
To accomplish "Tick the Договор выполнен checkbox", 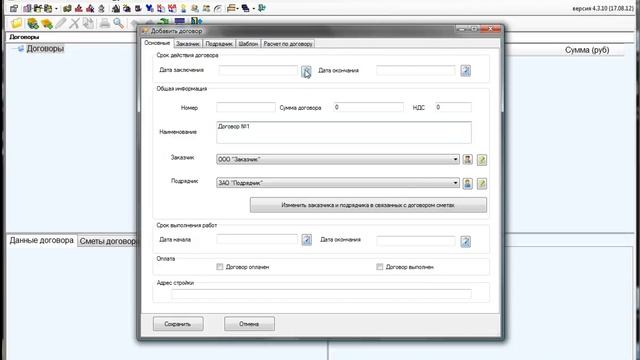I will 380,267.
